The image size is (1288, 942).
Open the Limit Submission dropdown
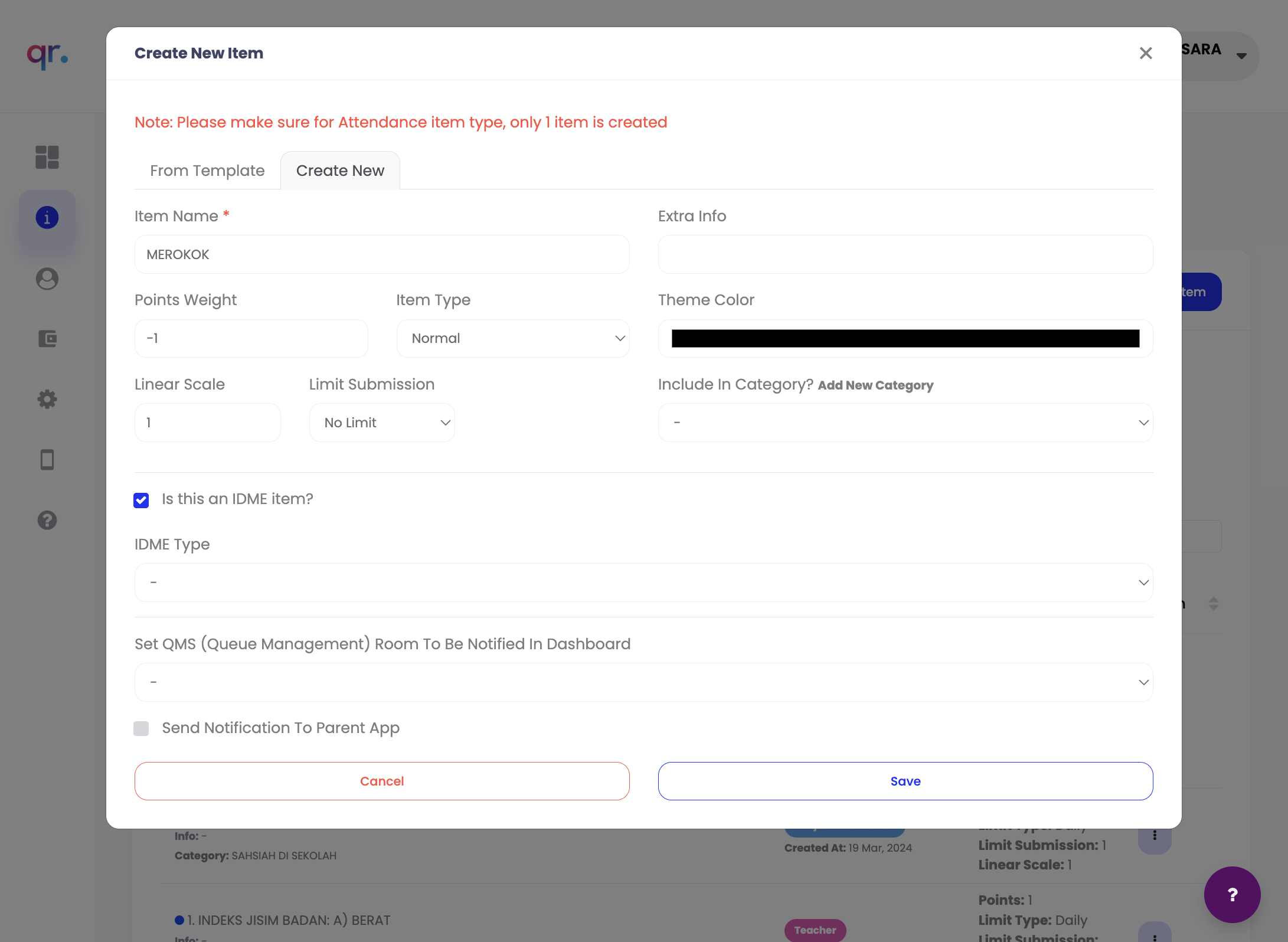tap(382, 423)
